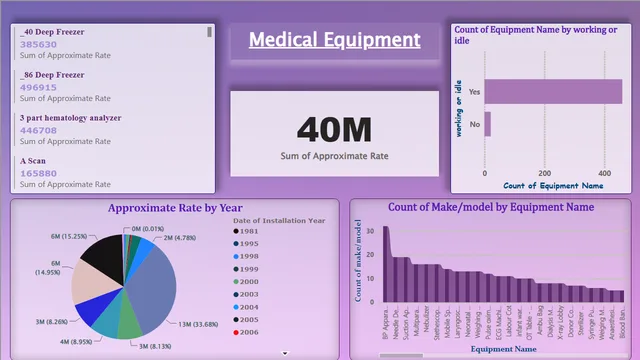Select the BP Appara... bar in make/model chart
Screen dimensions: 640x360
tap(386, 264)
